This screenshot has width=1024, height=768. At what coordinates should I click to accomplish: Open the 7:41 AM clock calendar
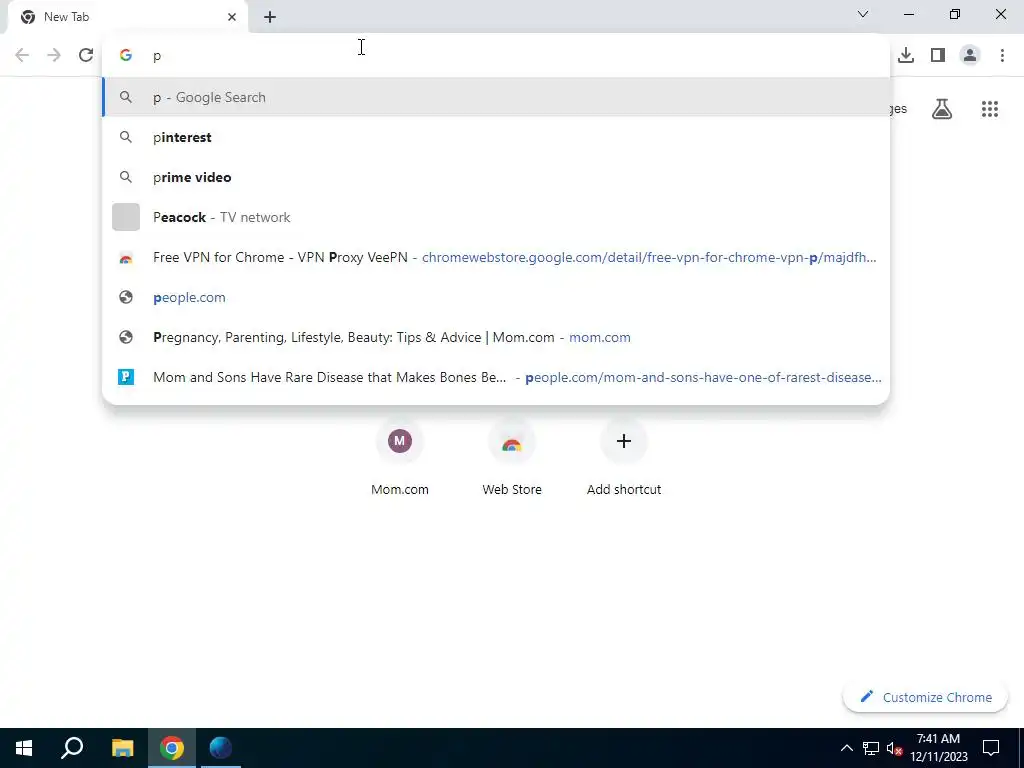pyautogui.click(x=938, y=748)
